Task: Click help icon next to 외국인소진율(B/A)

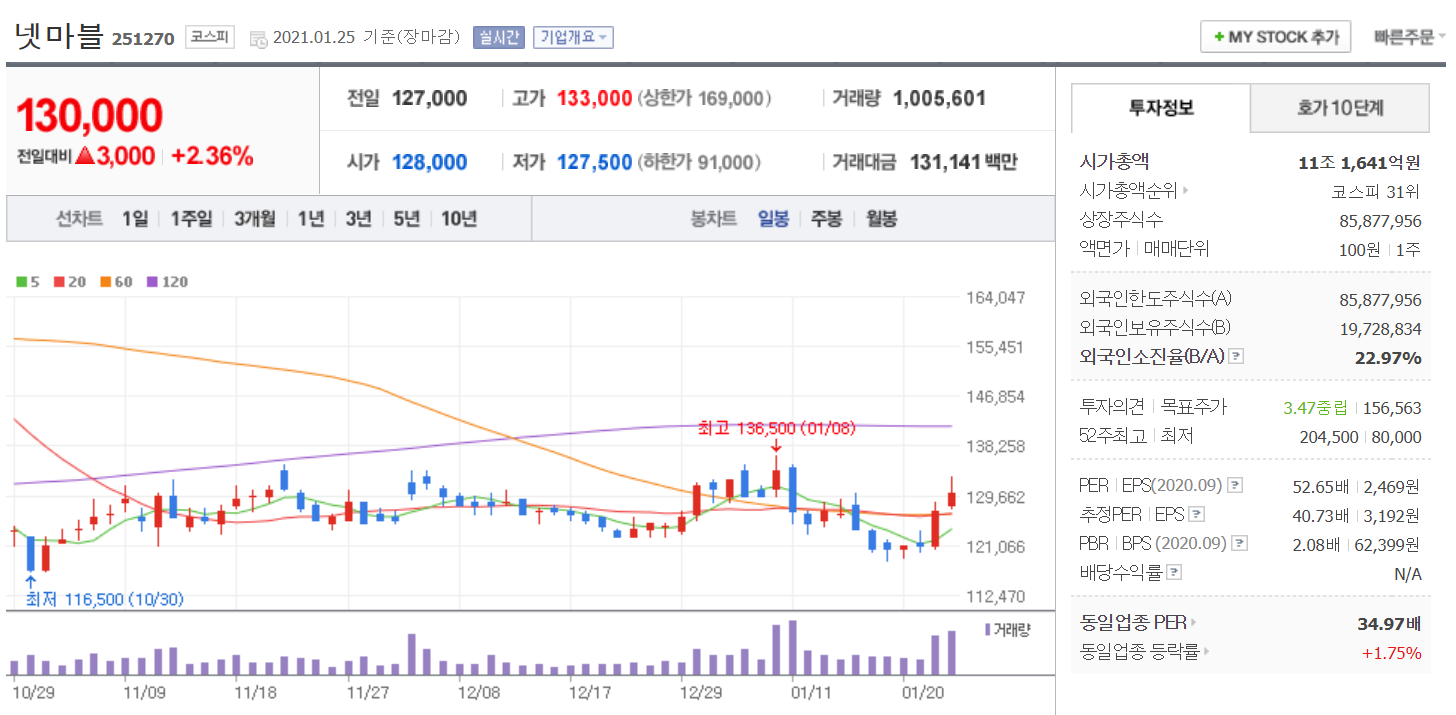Action: coord(1236,357)
